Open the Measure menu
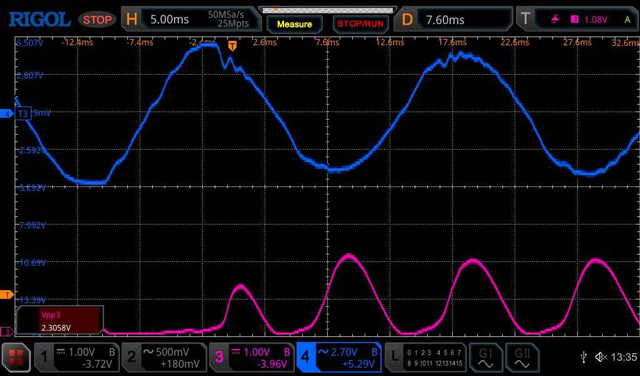The height and width of the screenshot is (376, 640). (x=294, y=24)
